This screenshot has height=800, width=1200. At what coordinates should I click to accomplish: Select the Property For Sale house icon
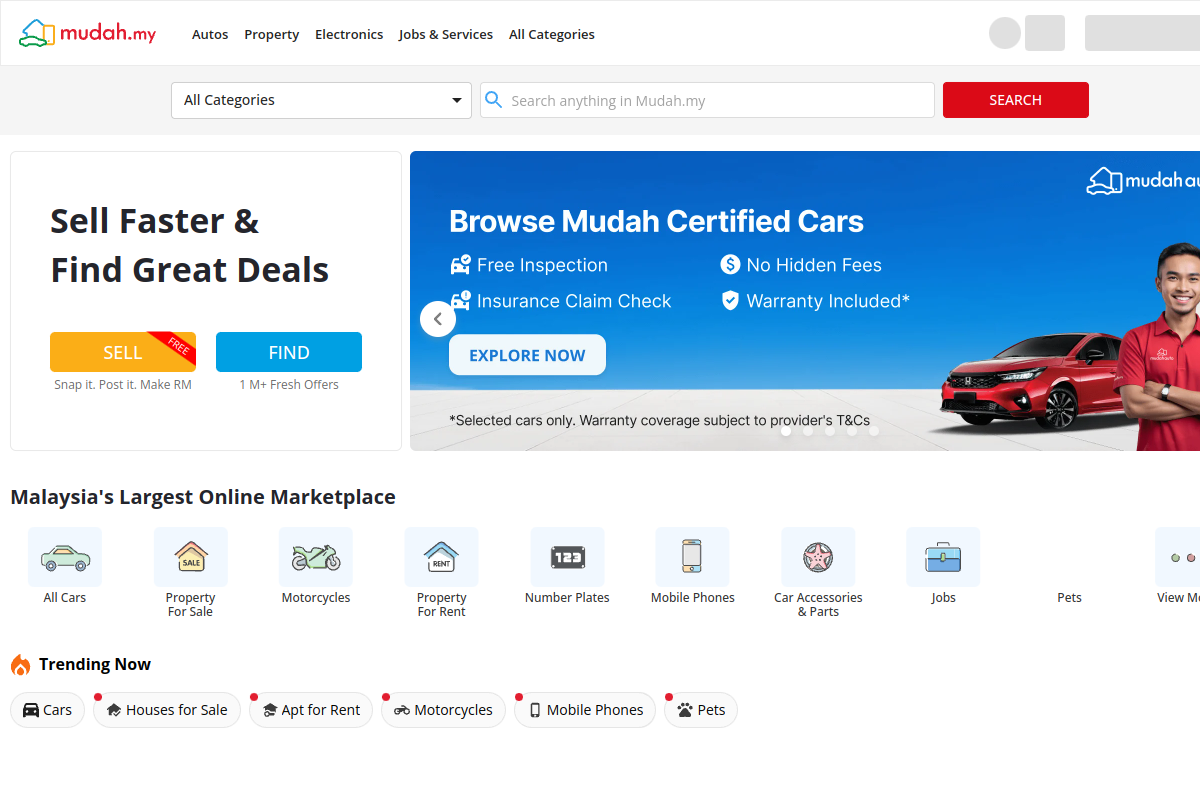pos(191,557)
